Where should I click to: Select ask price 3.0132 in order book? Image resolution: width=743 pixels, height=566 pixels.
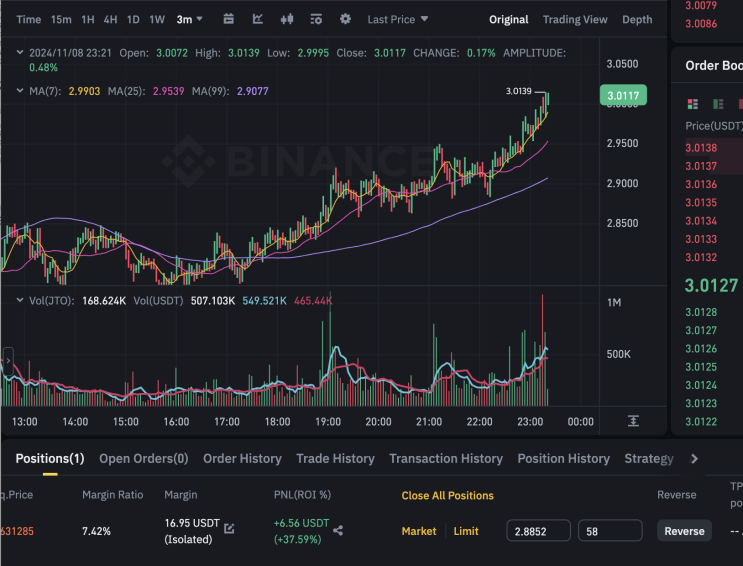click(x=701, y=257)
